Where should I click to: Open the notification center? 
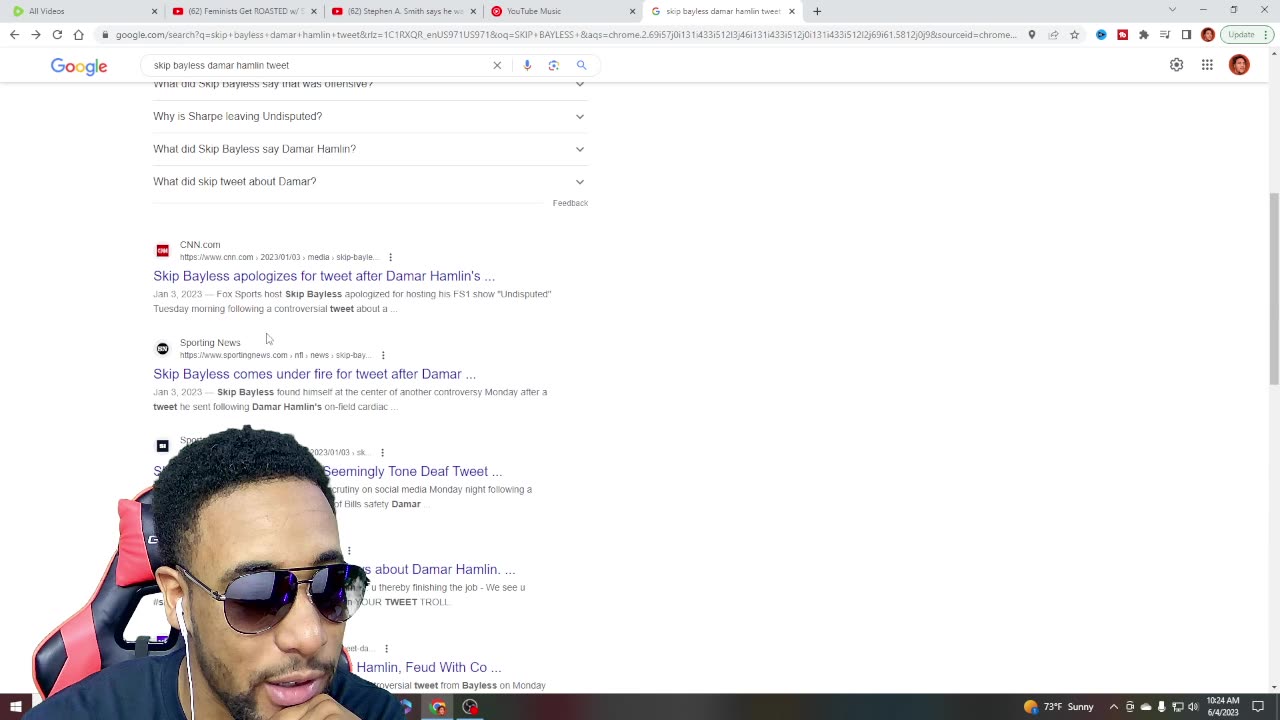[x=1258, y=707]
